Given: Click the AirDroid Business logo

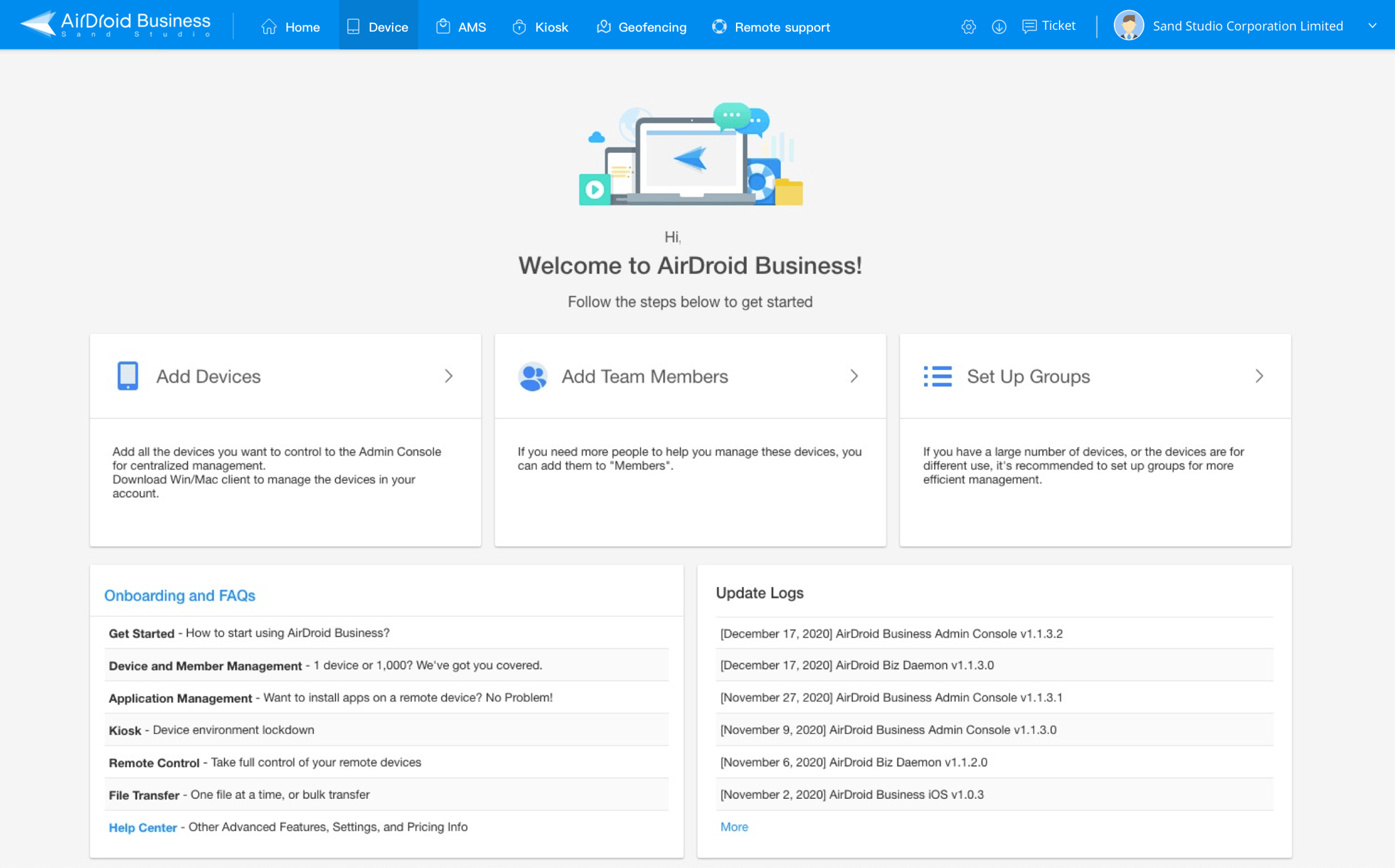Looking at the screenshot, I should [114, 24].
